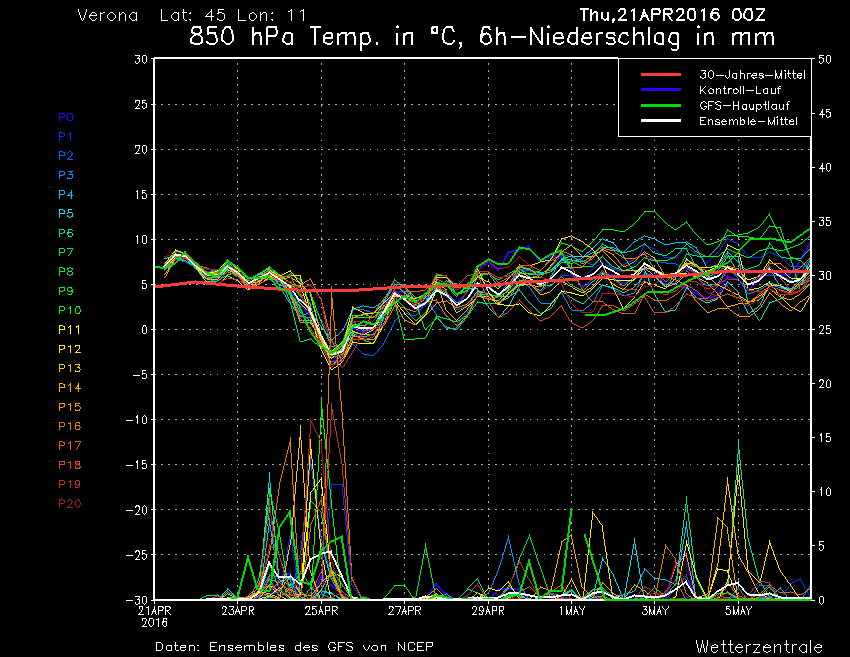This screenshot has width=850, height=657.
Task: Click the P12 ensemble member label
Action: click(x=69, y=349)
